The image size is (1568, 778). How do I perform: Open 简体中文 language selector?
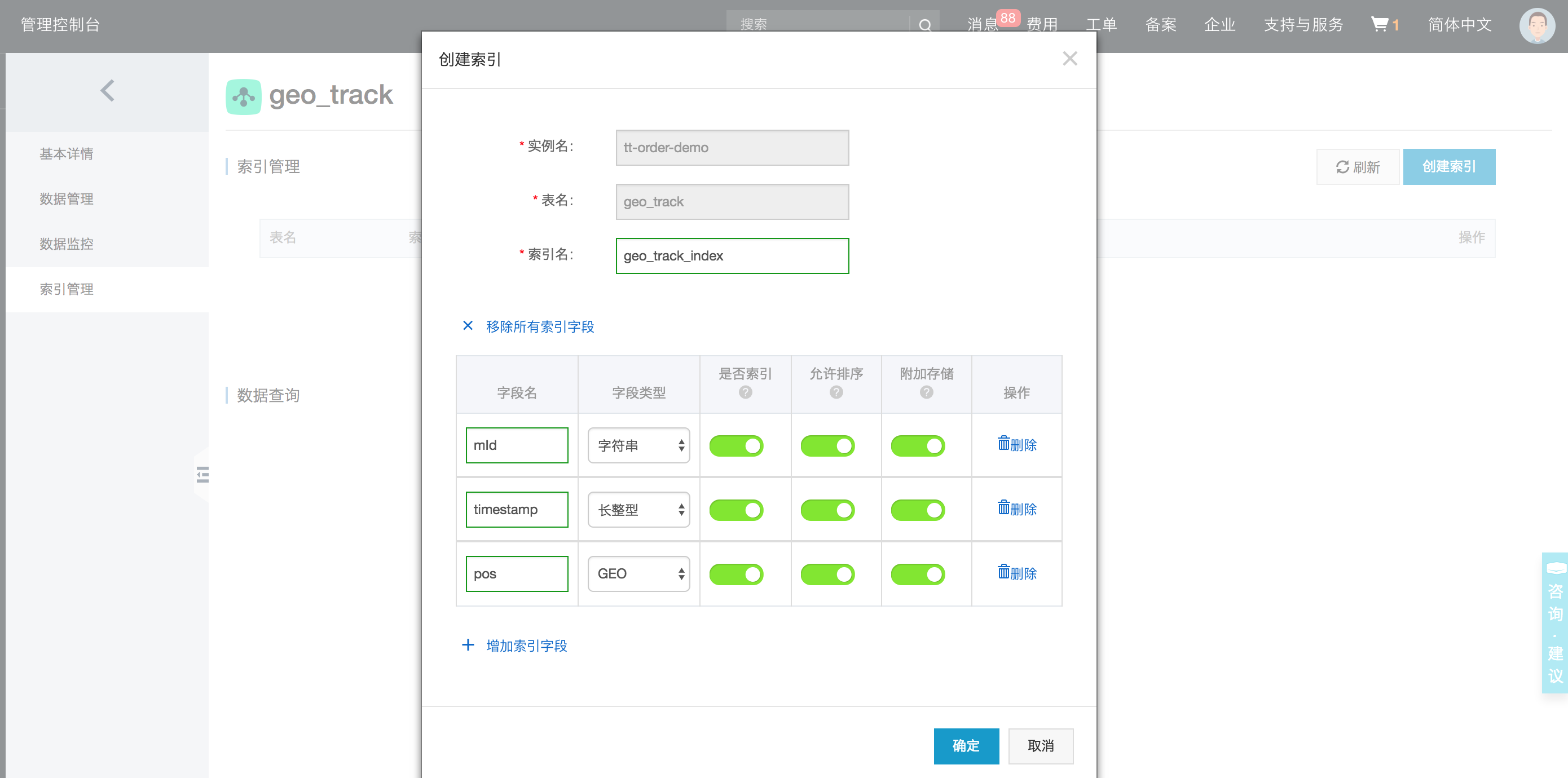(x=1459, y=24)
